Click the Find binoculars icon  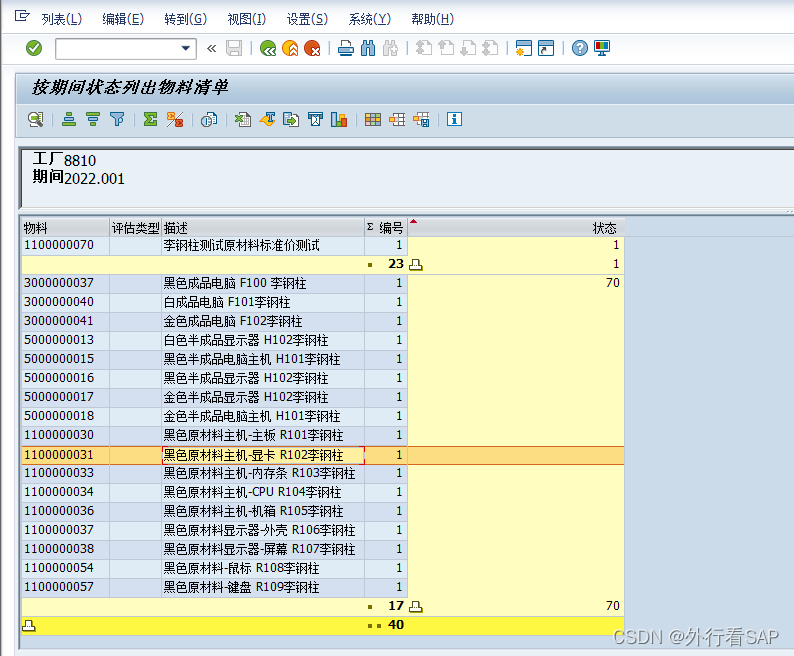coord(368,49)
